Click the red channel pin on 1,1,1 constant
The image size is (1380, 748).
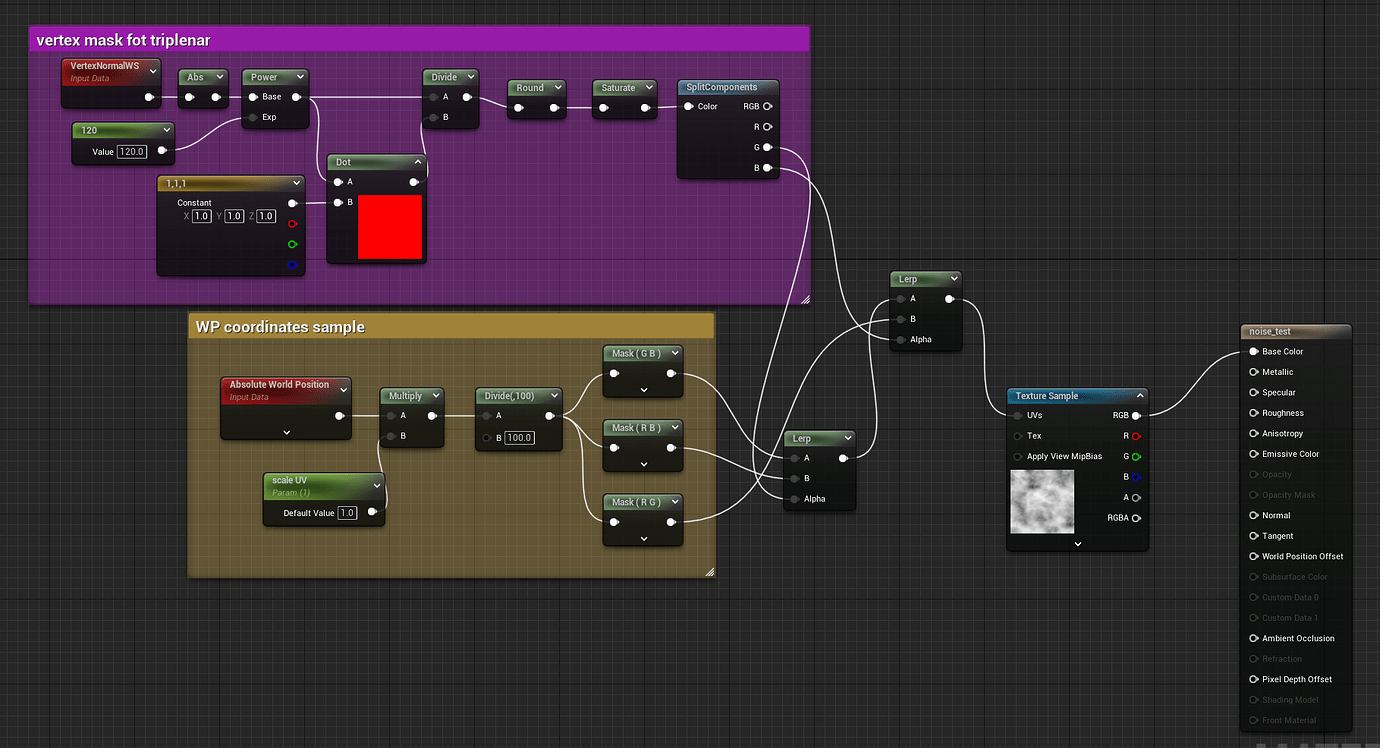(292, 224)
